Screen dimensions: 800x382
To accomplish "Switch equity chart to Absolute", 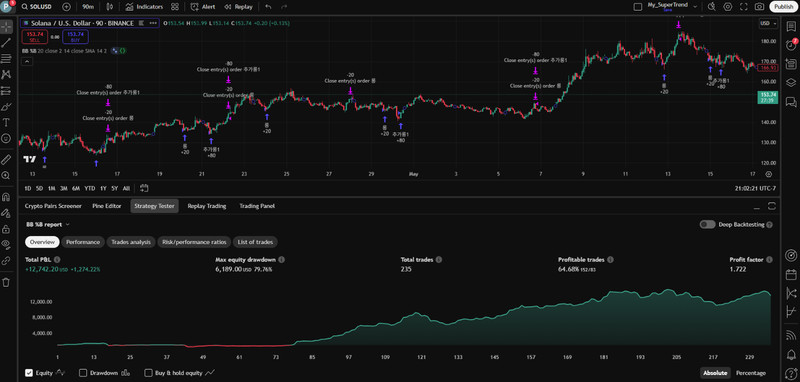I will click(715, 373).
